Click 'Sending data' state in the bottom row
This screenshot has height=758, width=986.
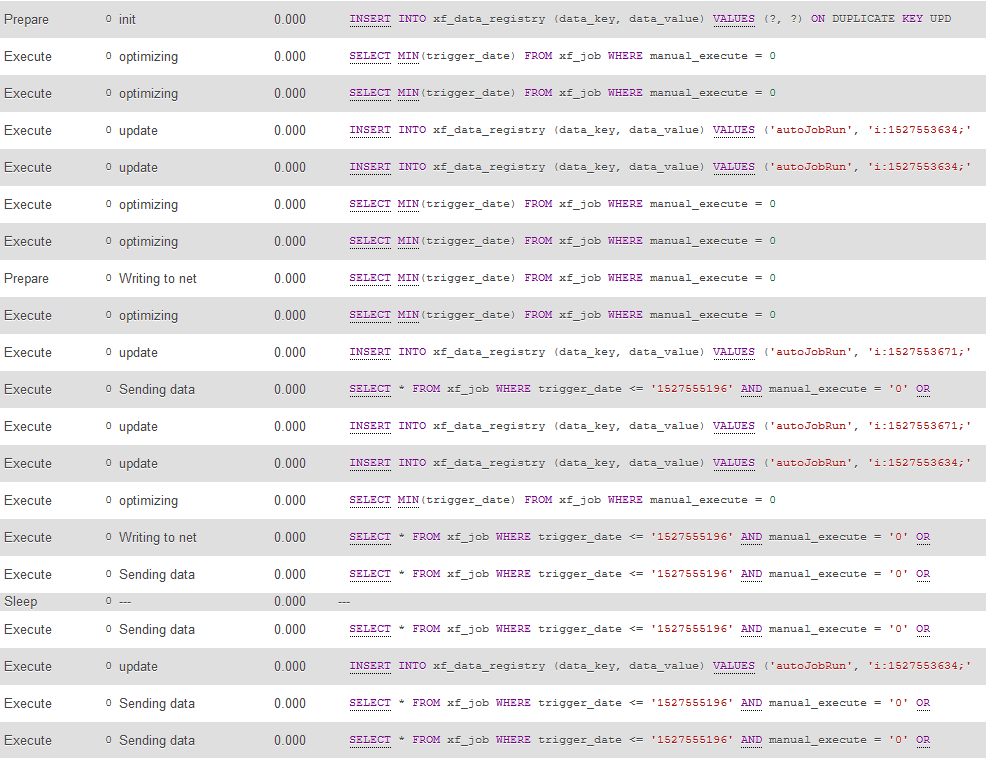(156, 741)
